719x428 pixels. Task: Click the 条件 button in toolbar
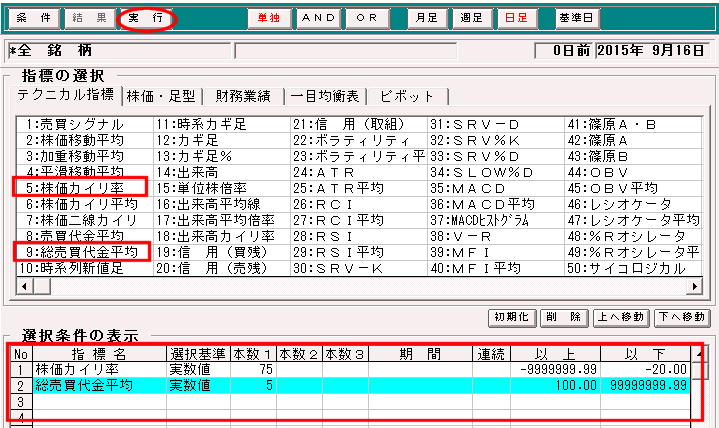[x=34, y=18]
